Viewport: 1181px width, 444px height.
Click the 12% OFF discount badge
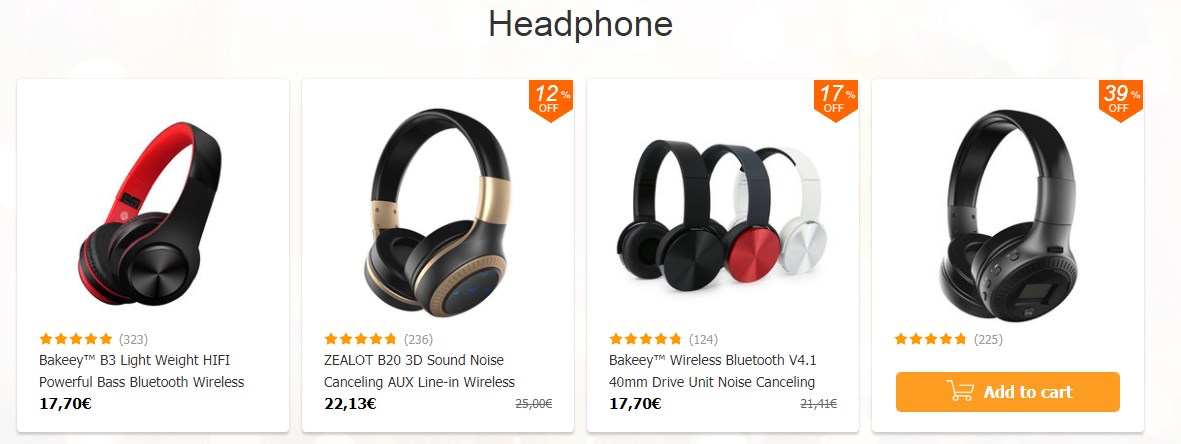coord(551,100)
